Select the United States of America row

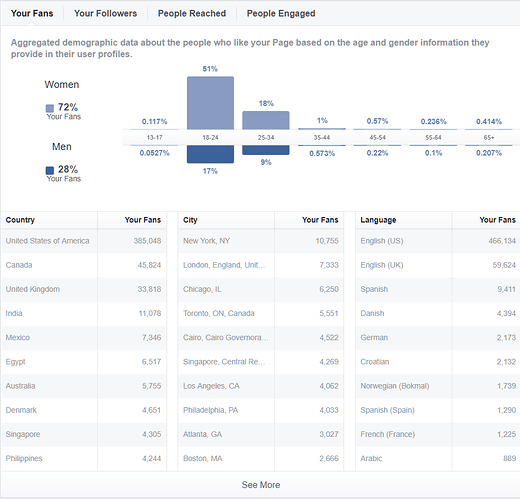coord(84,241)
